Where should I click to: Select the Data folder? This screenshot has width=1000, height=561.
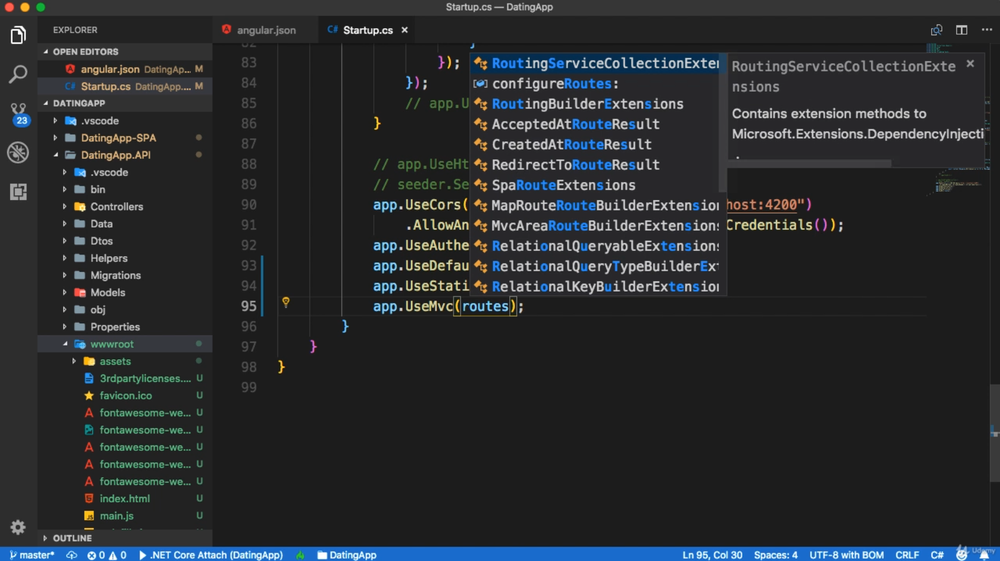coord(125,224)
